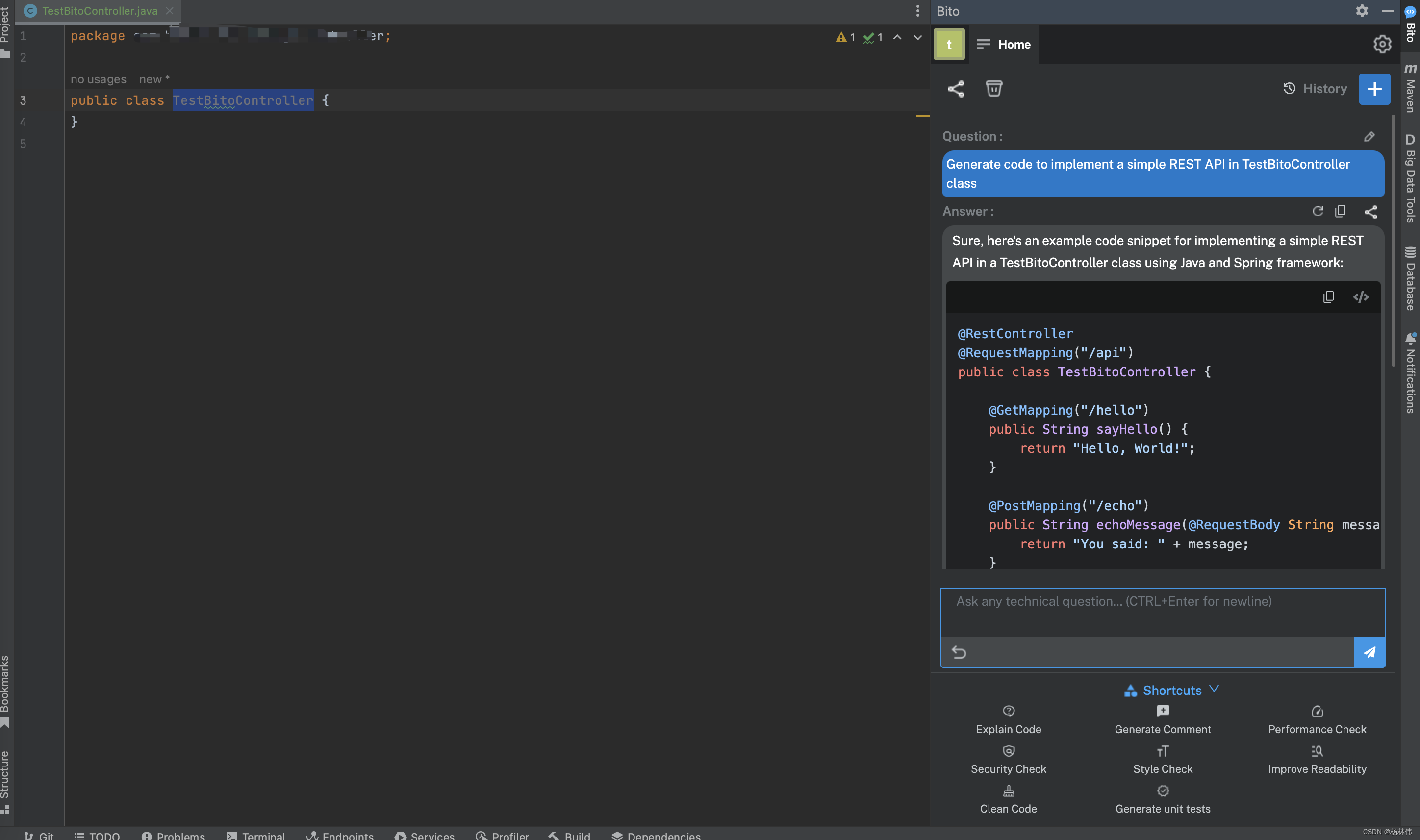
Task: Run the Security Check shortcut
Action: tap(1009, 760)
